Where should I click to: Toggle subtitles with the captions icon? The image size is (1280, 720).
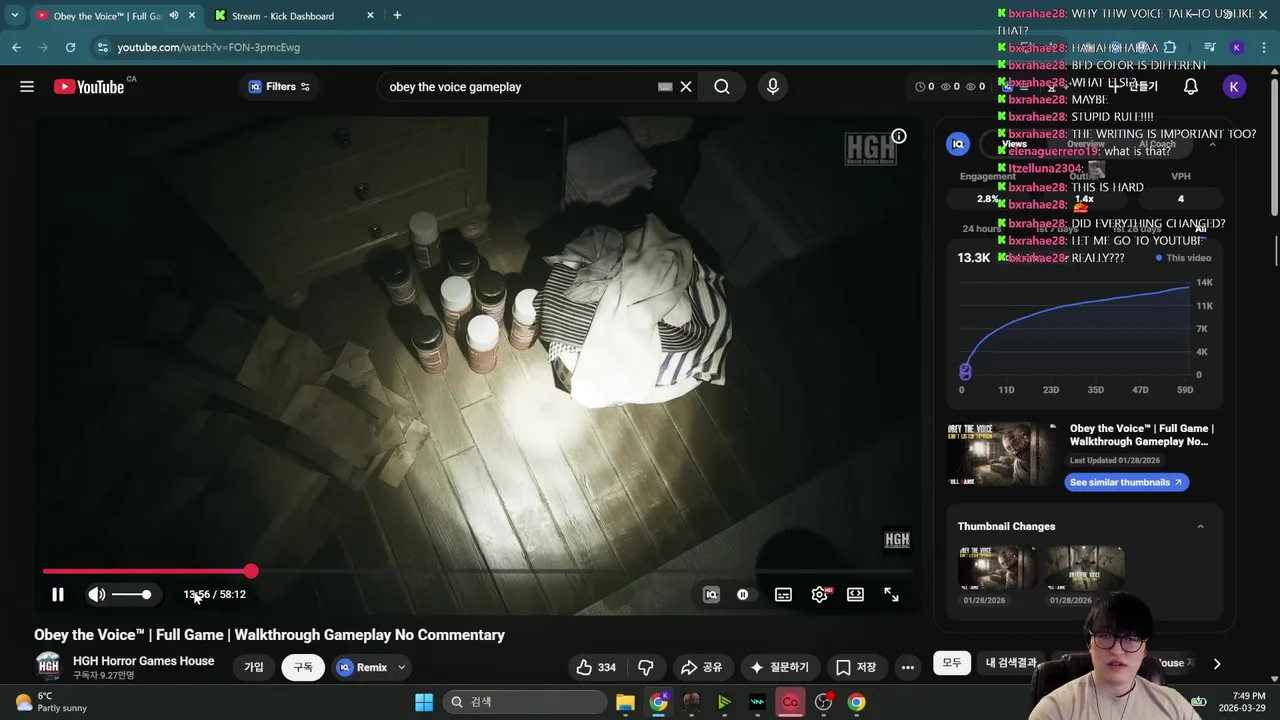pos(783,594)
